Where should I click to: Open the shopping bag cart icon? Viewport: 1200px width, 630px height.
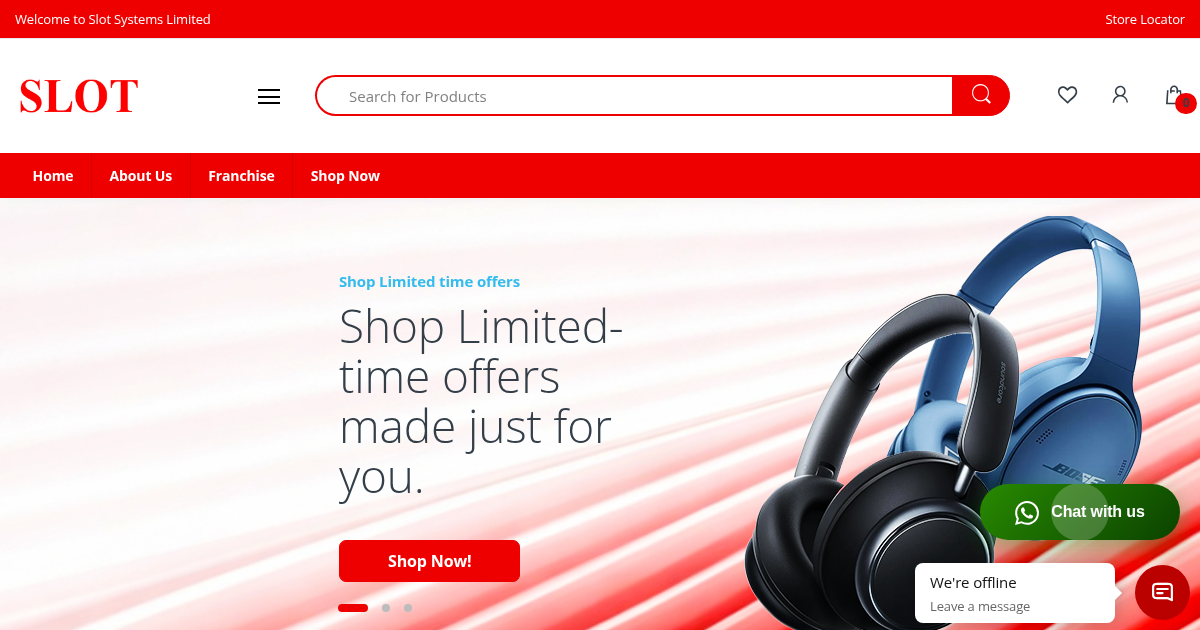click(1174, 95)
